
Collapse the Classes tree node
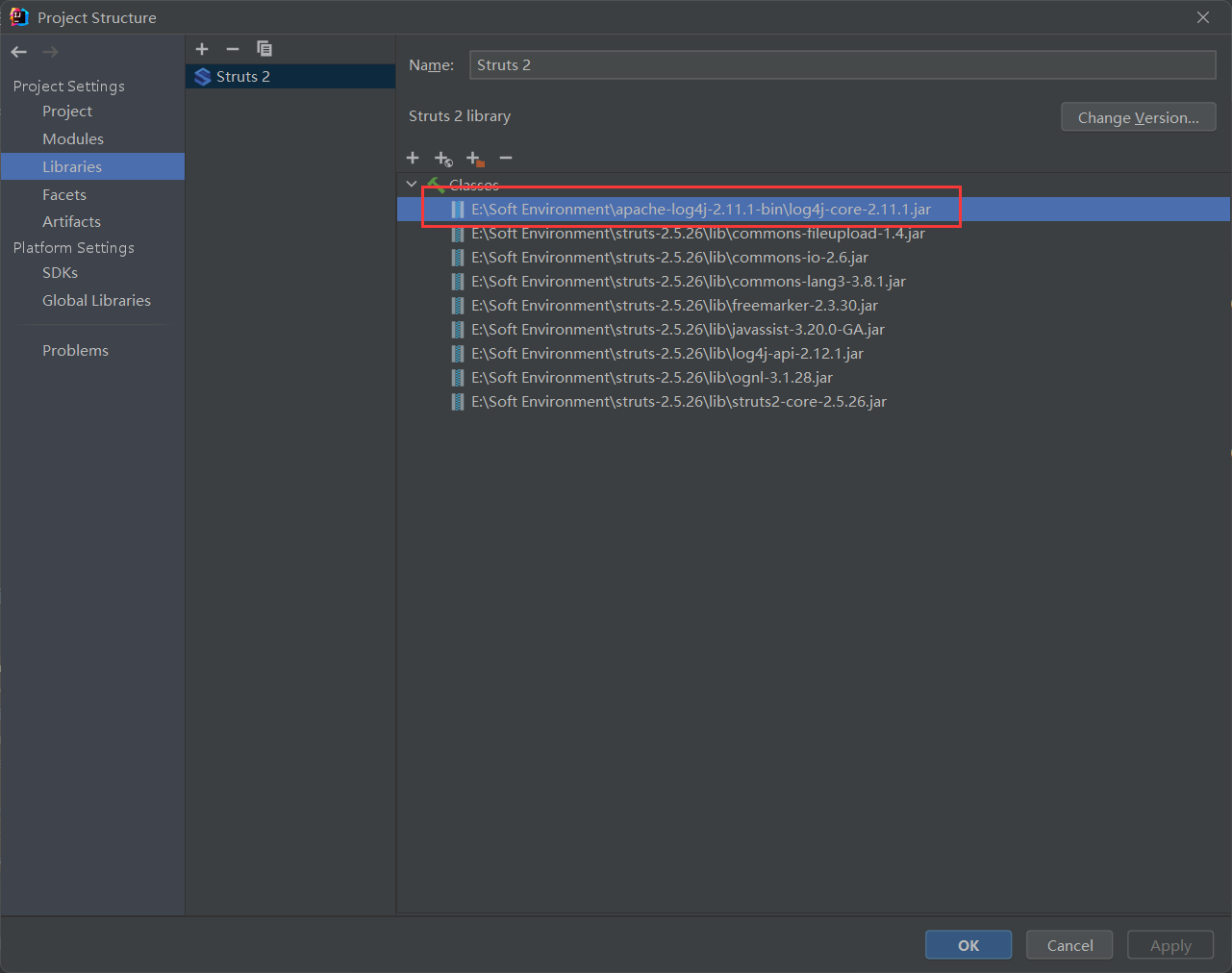point(412,184)
